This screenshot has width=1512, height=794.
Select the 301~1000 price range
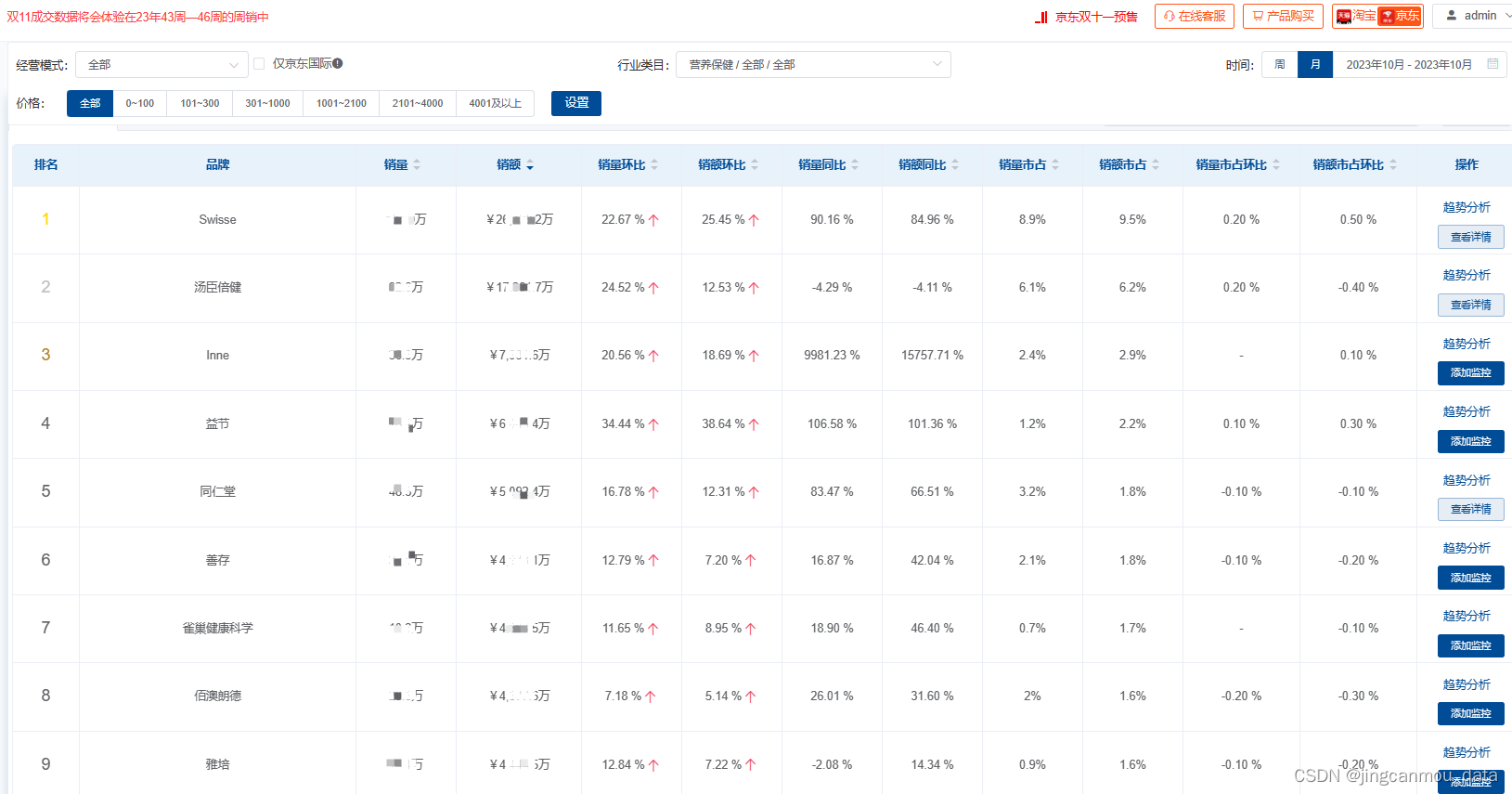267,103
